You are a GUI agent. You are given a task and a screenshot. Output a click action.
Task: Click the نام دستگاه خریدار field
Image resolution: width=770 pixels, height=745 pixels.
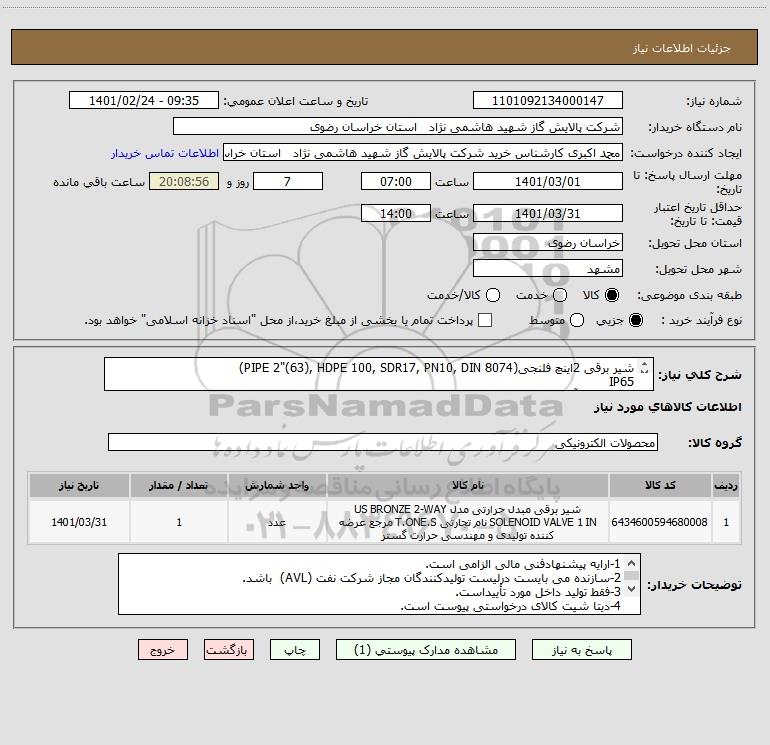click(x=398, y=127)
